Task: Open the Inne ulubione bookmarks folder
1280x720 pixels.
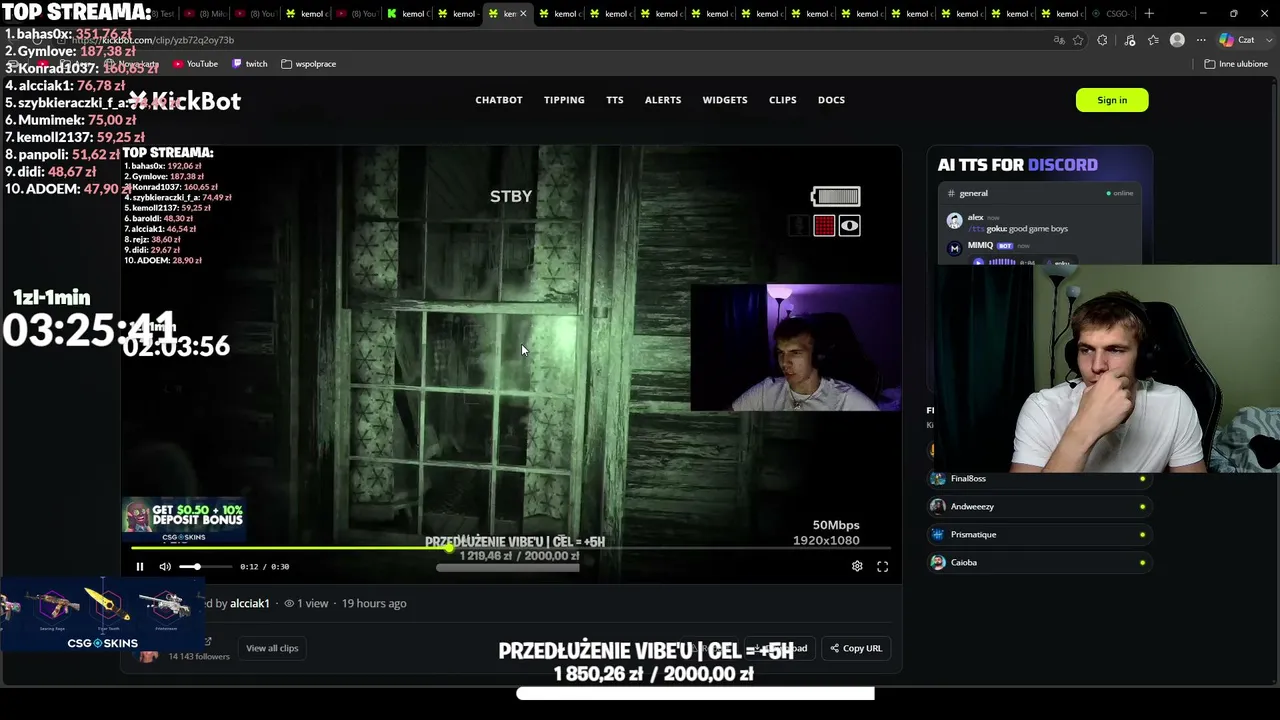Action: coord(1236,64)
